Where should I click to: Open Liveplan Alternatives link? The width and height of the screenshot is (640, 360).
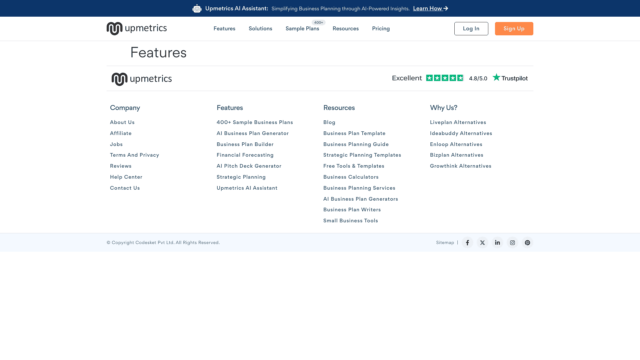click(x=458, y=122)
